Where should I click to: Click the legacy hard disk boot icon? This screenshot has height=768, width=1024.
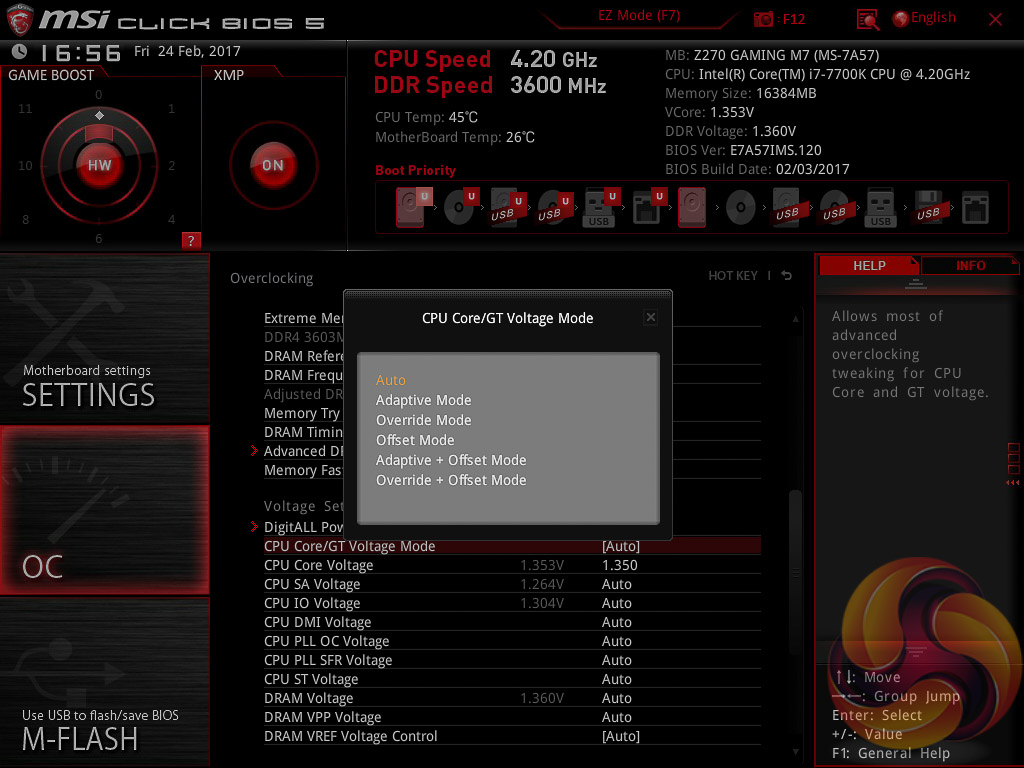(692, 207)
